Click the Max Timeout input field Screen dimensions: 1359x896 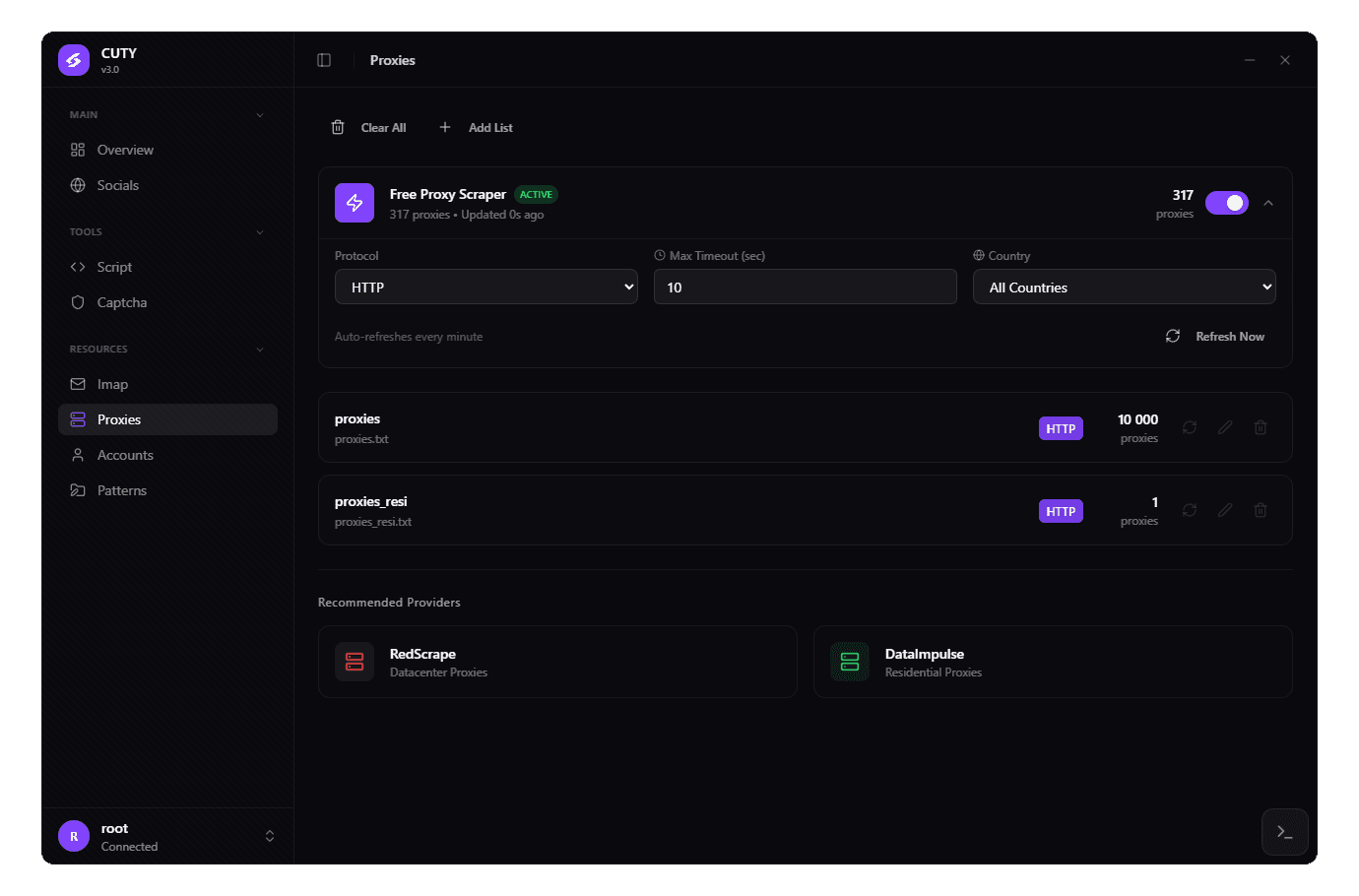[x=805, y=287]
